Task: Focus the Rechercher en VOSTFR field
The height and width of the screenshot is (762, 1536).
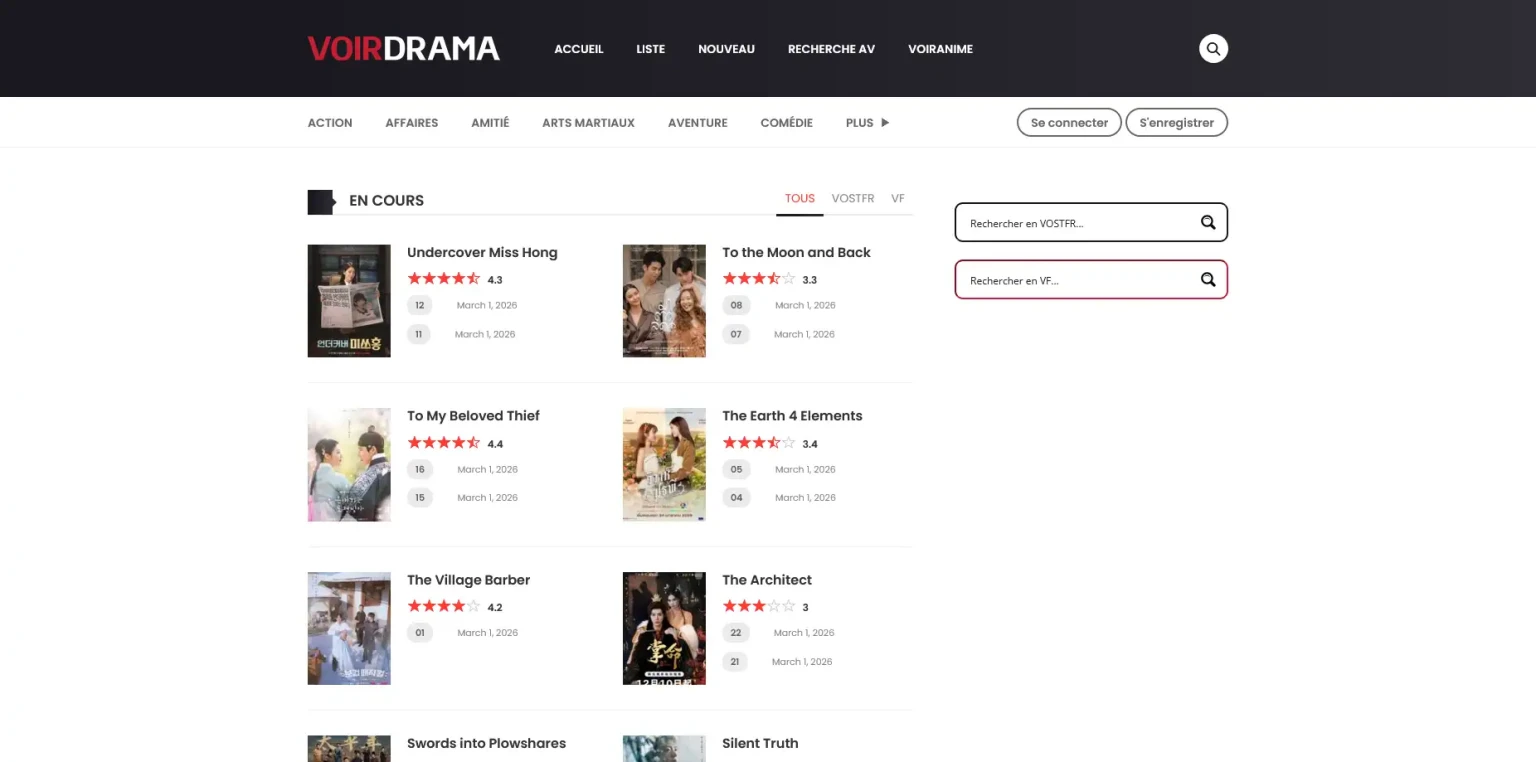Action: tap(1091, 223)
